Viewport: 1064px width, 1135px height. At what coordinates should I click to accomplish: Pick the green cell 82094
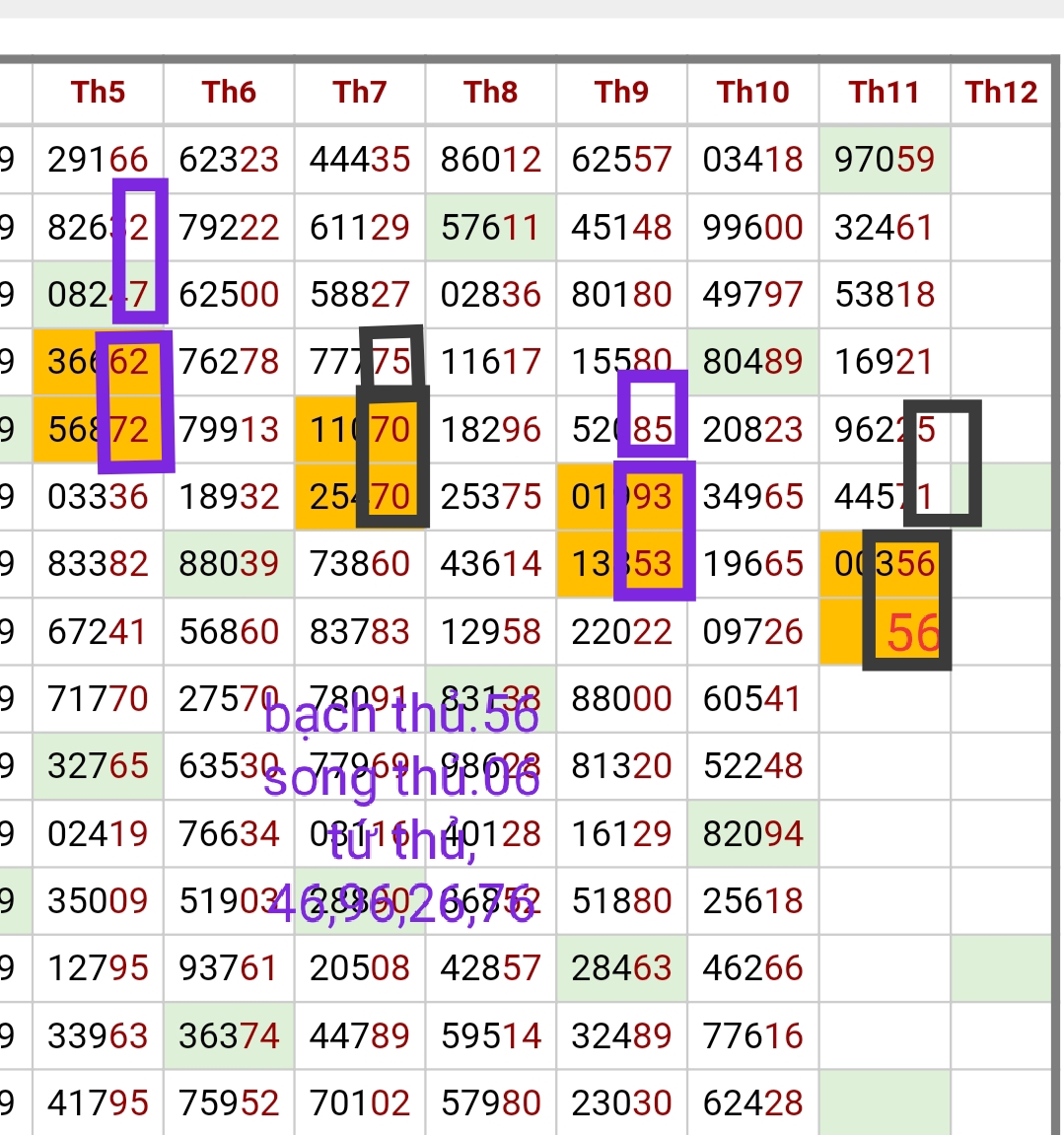752,834
